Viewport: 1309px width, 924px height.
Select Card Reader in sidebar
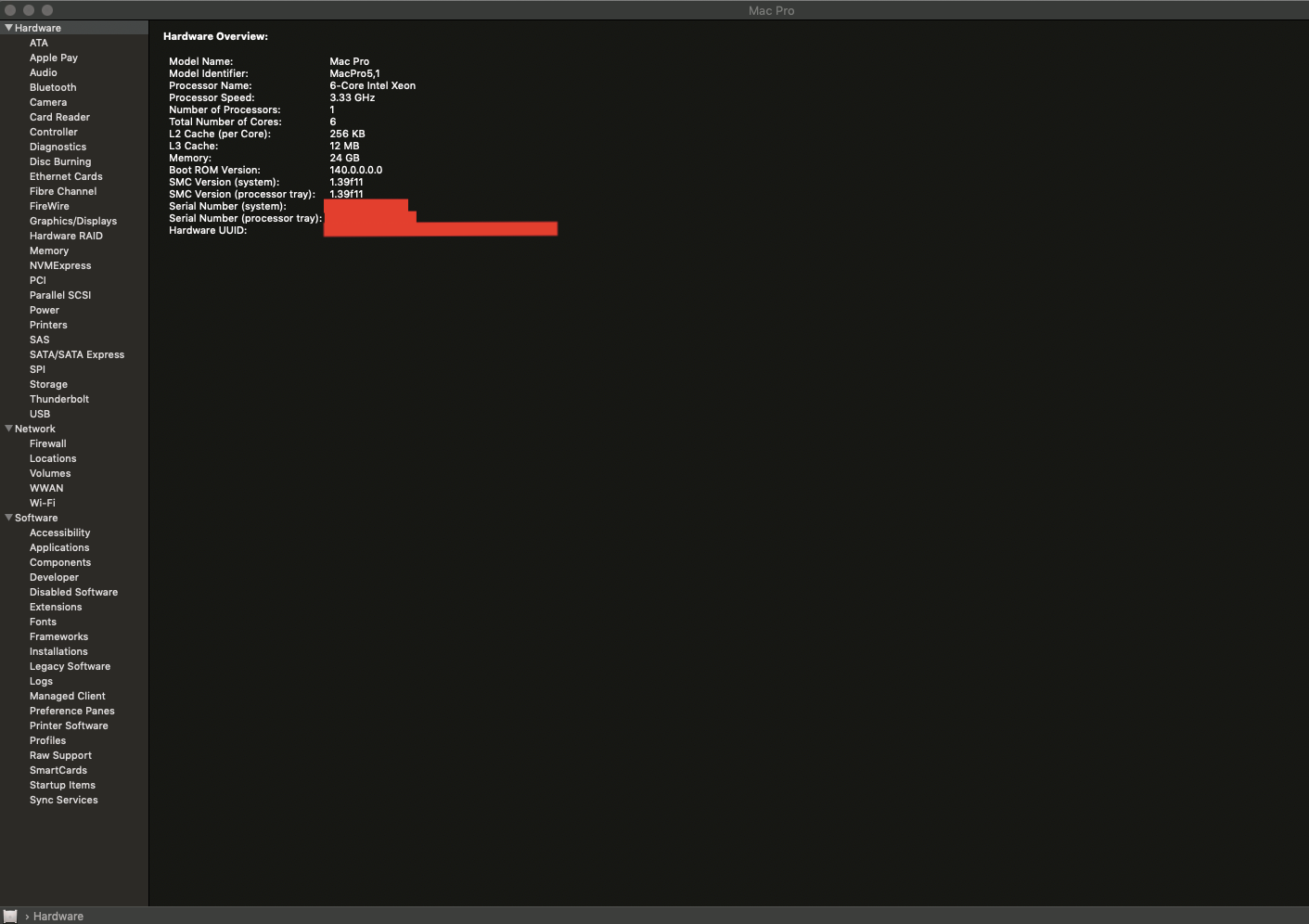pyautogui.click(x=59, y=117)
